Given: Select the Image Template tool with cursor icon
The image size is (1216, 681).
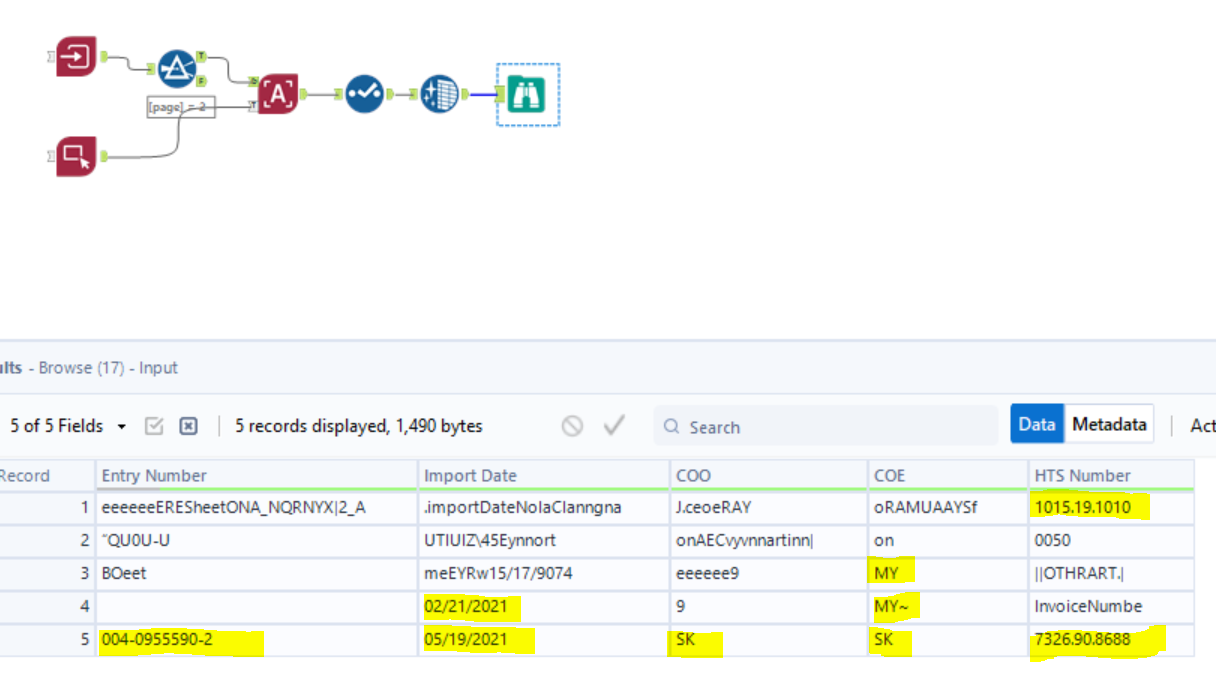Looking at the screenshot, I should pyautogui.click(x=76, y=156).
